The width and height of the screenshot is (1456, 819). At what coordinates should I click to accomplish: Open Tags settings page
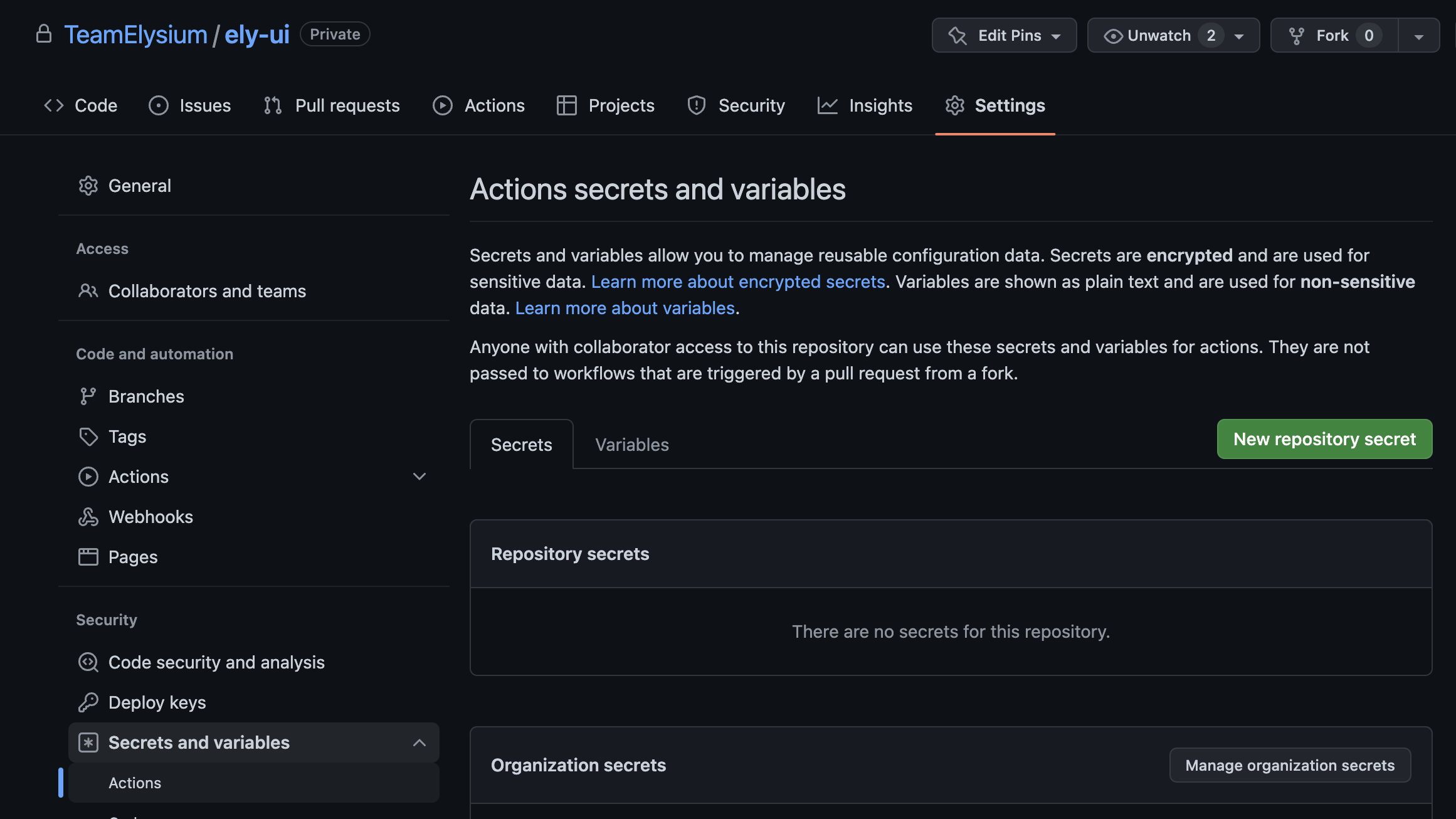point(254,436)
